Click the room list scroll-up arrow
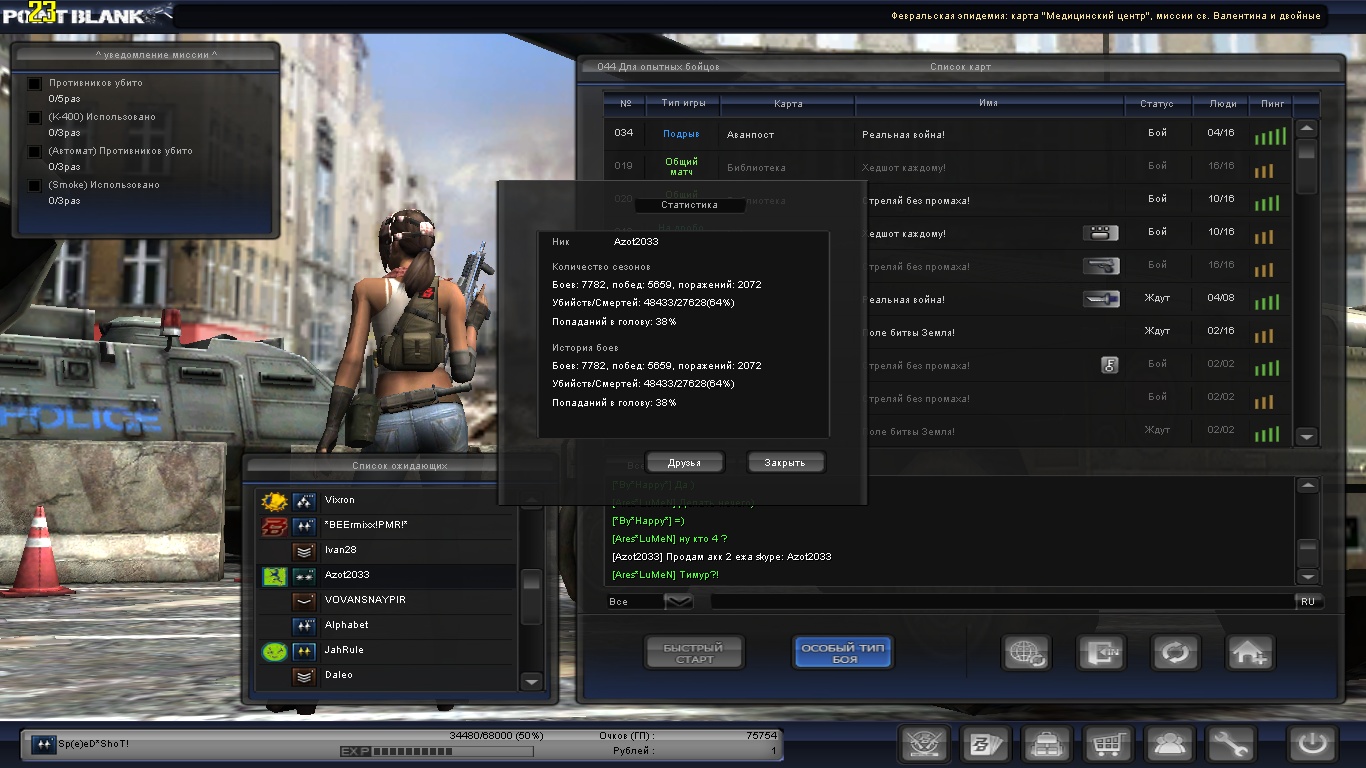 pyautogui.click(x=1306, y=128)
